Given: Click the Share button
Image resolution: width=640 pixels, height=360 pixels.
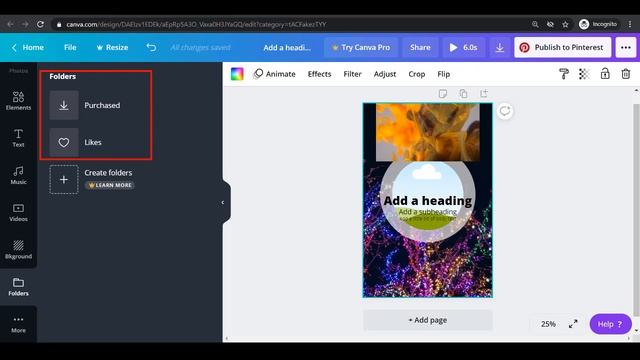Looking at the screenshot, I should [420, 47].
